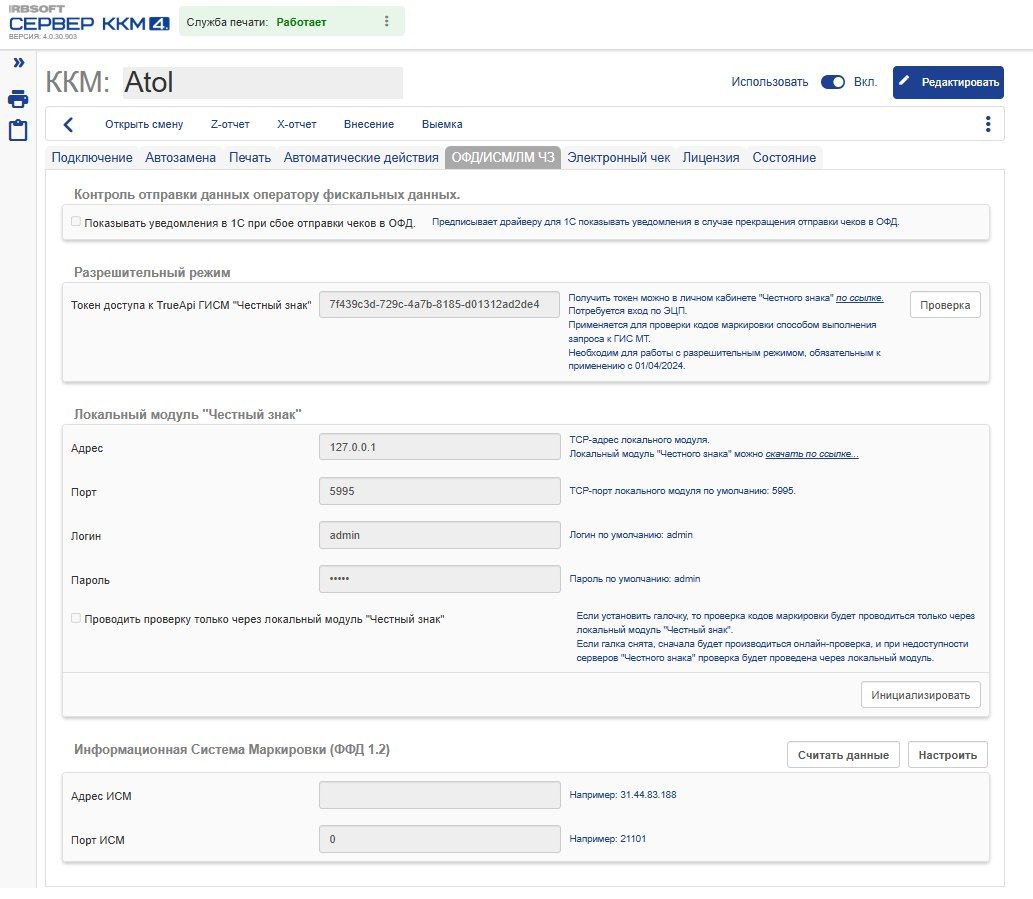Open the Лицензия tab
The height and width of the screenshot is (899, 1033).
[711, 157]
